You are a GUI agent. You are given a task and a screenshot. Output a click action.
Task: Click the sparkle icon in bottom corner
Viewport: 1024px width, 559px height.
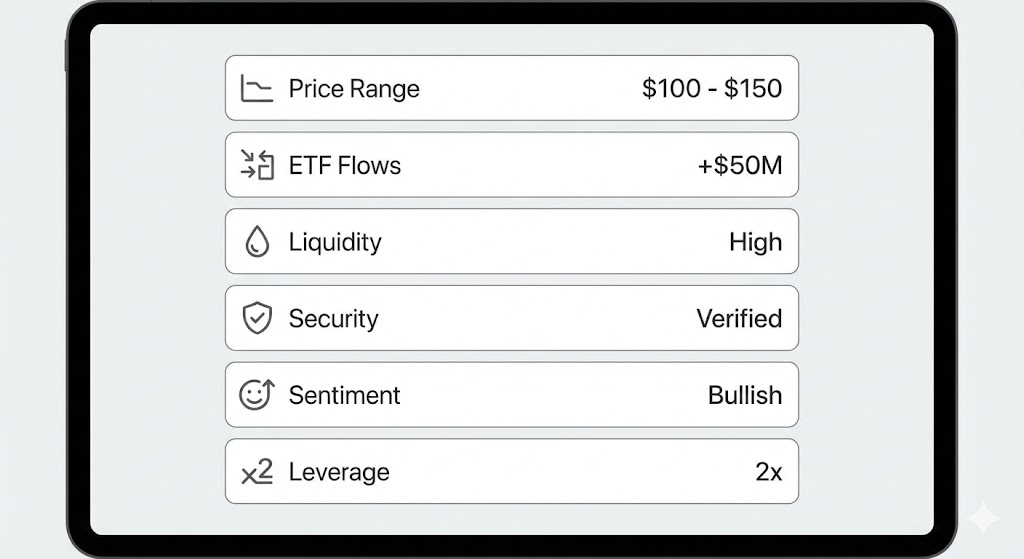[x=983, y=518]
